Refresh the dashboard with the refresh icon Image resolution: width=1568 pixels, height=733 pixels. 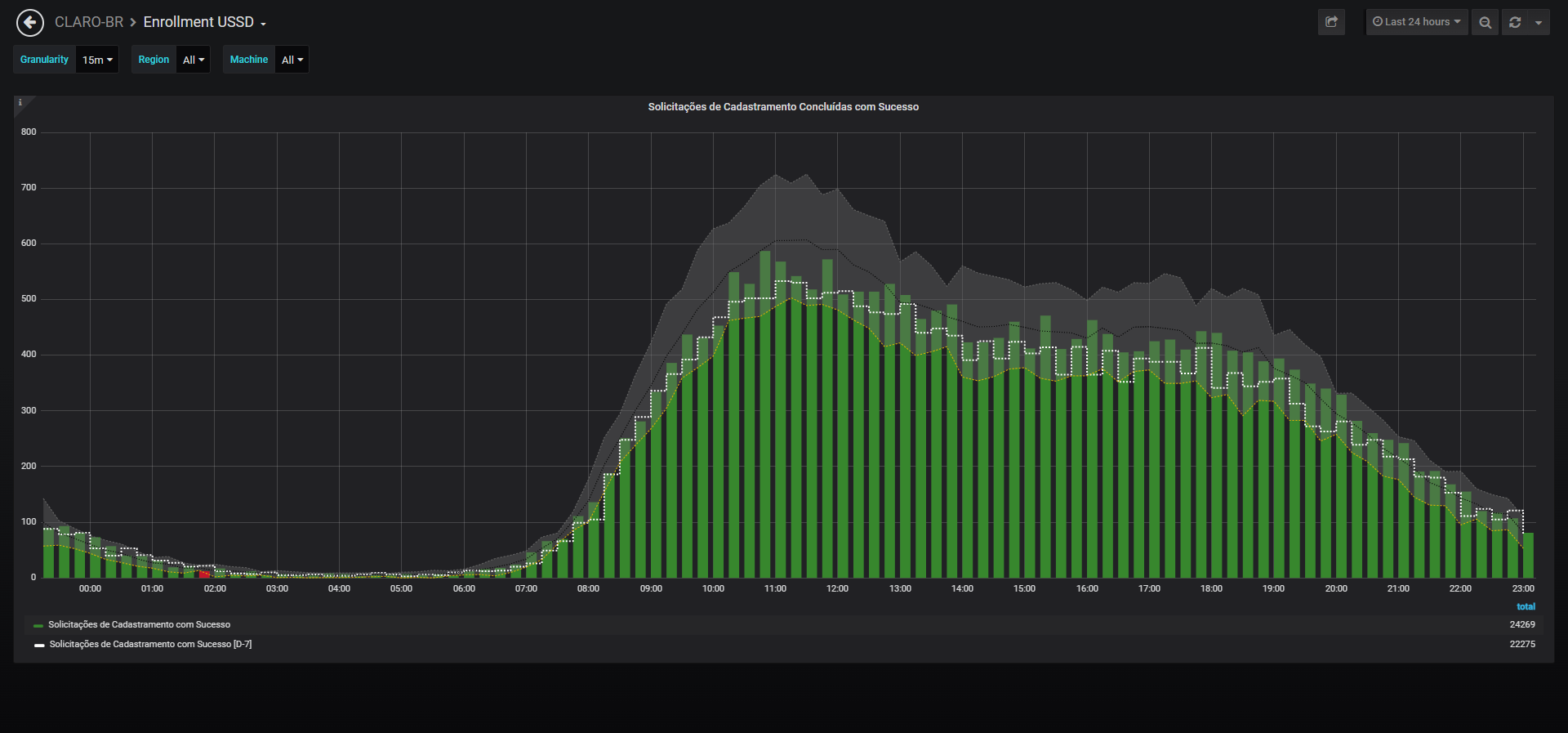point(1515,22)
